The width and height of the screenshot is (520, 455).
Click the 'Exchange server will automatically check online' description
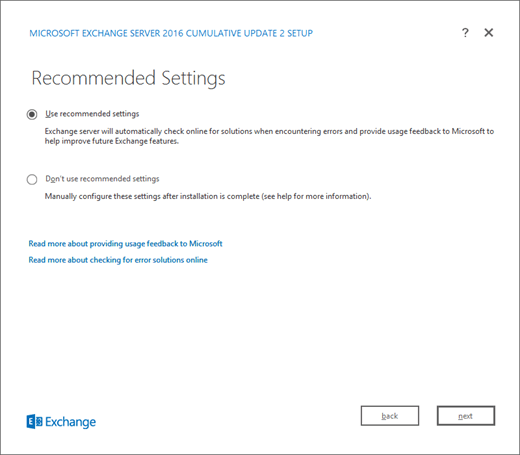pos(269,136)
